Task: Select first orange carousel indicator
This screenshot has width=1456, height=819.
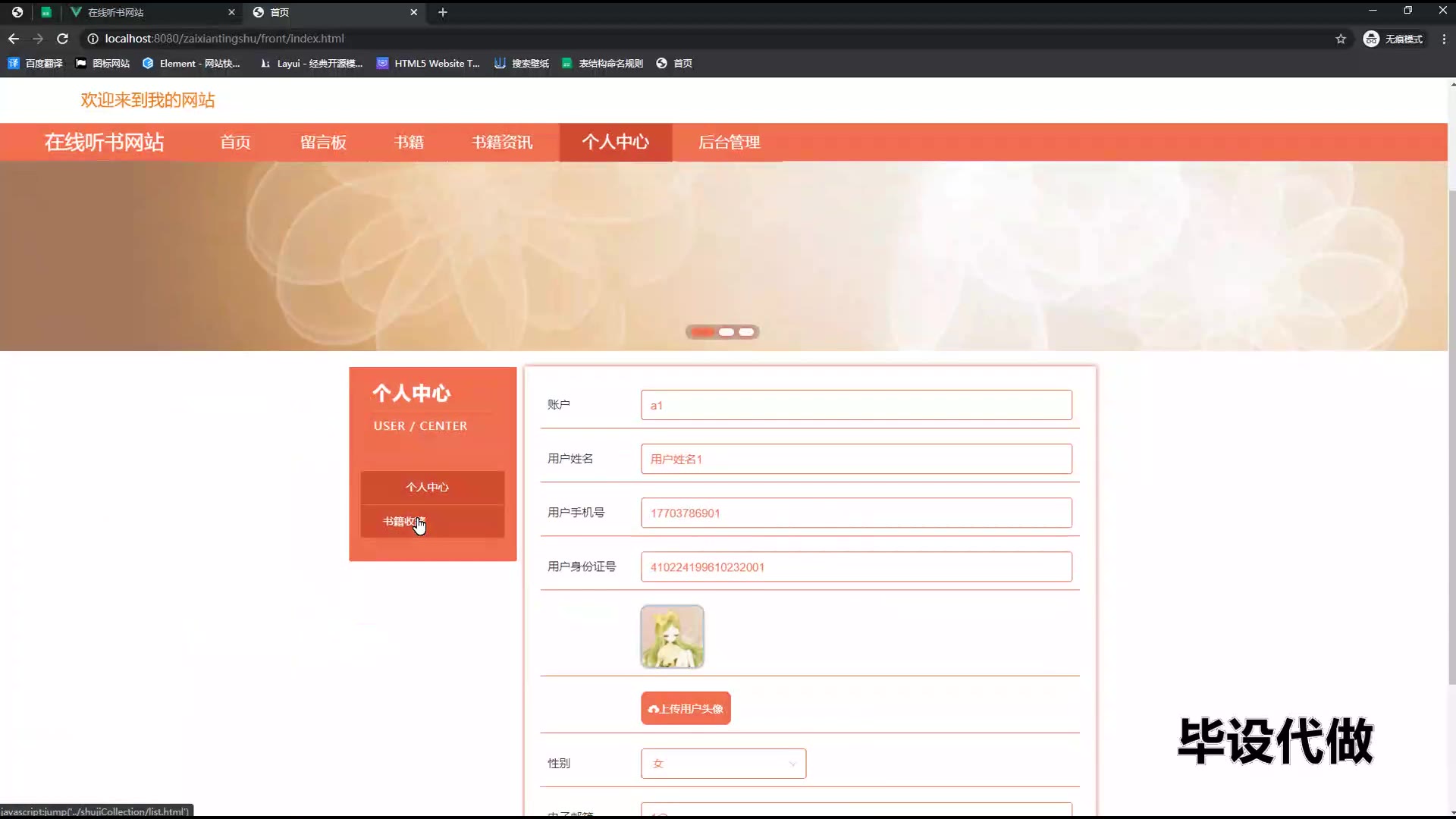Action: (x=702, y=332)
